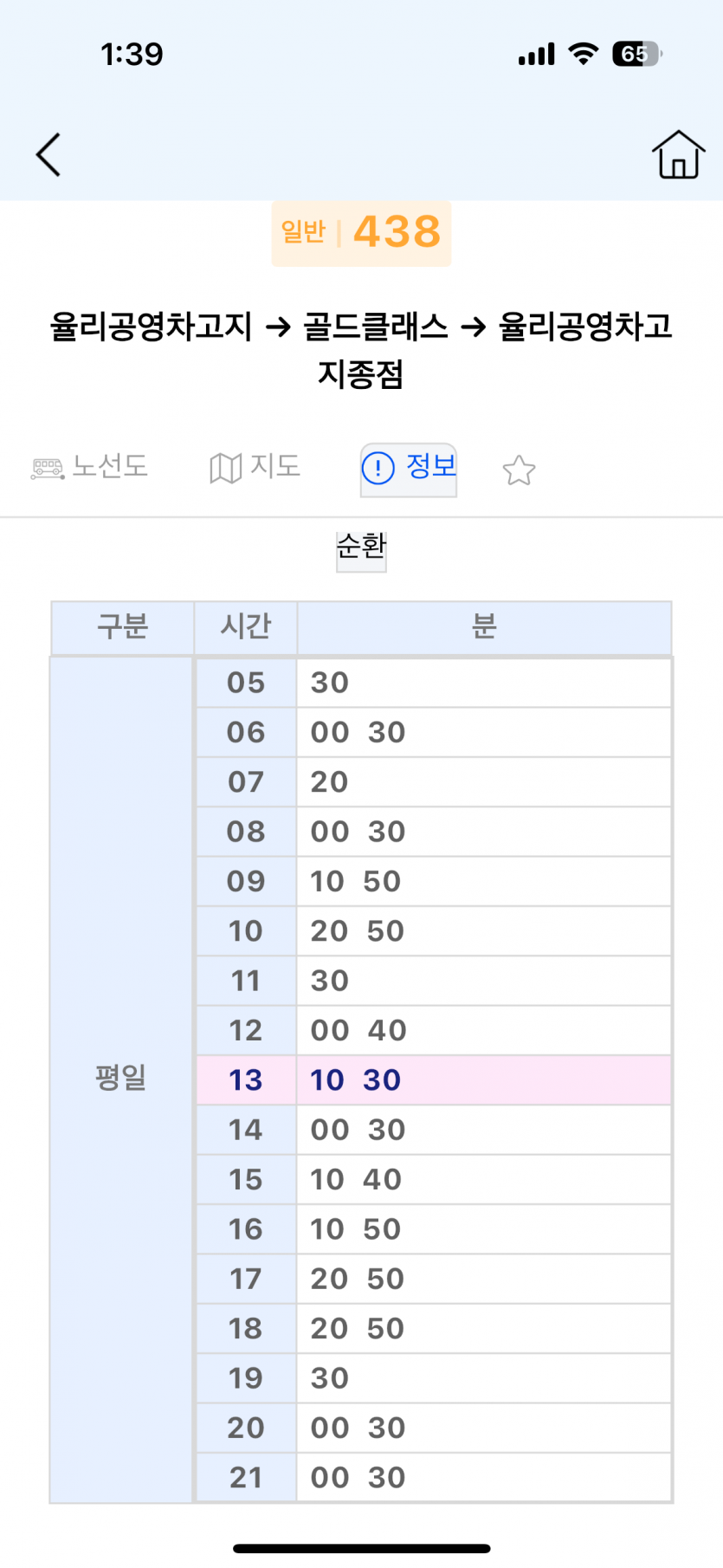Tap the route title 율리공영차고지 text

(x=150, y=327)
